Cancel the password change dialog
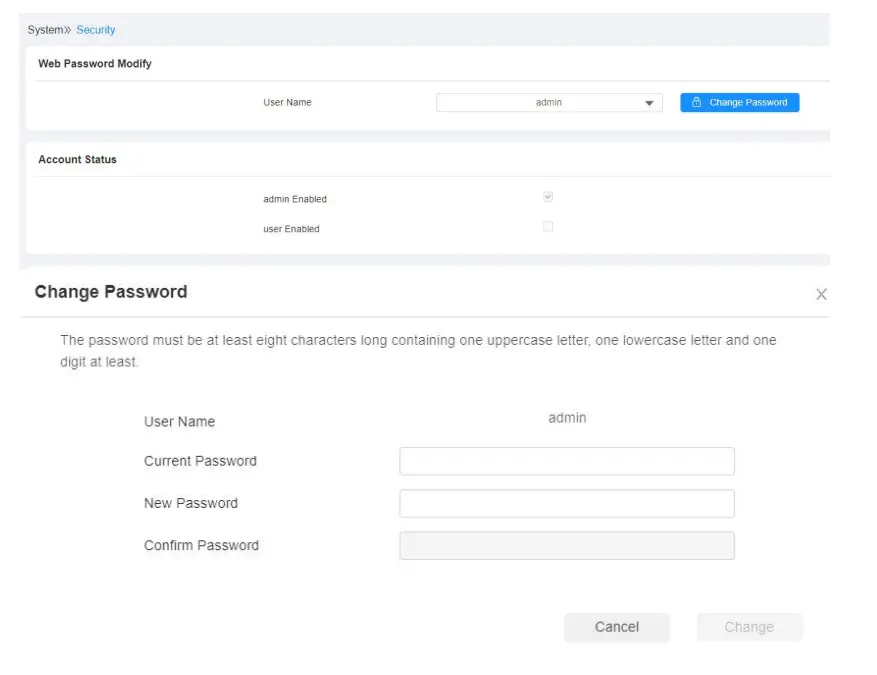The height and width of the screenshot is (675, 877). (x=616, y=627)
